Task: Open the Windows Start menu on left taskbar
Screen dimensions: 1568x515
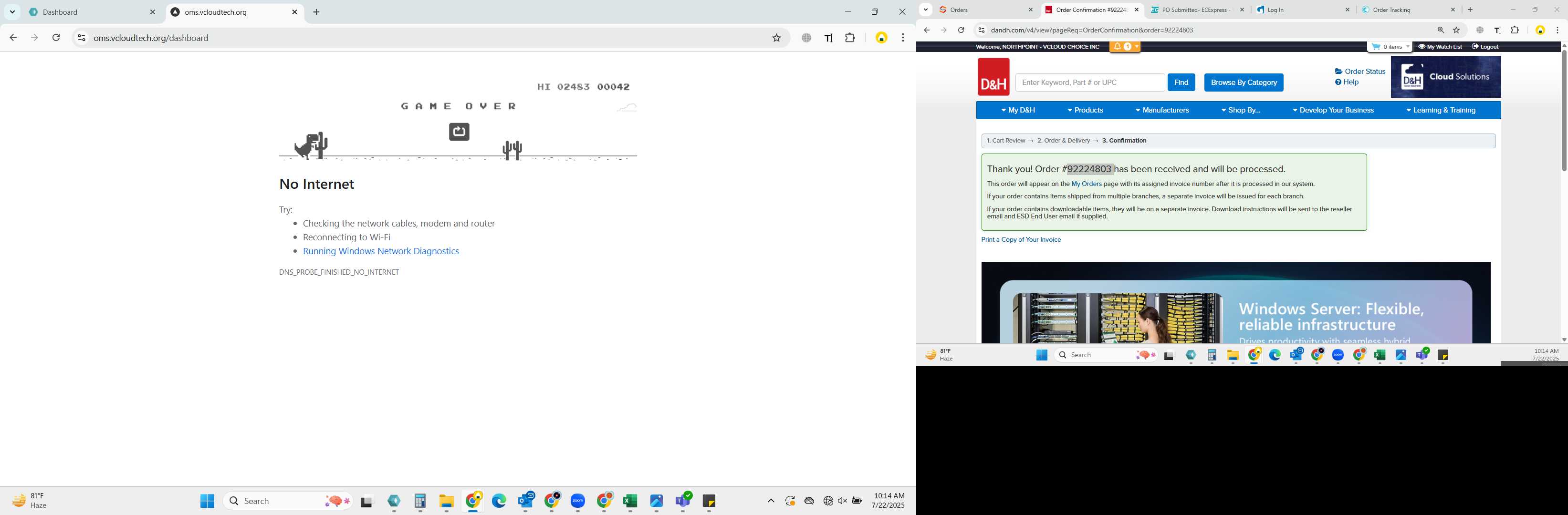Action: tap(207, 500)
